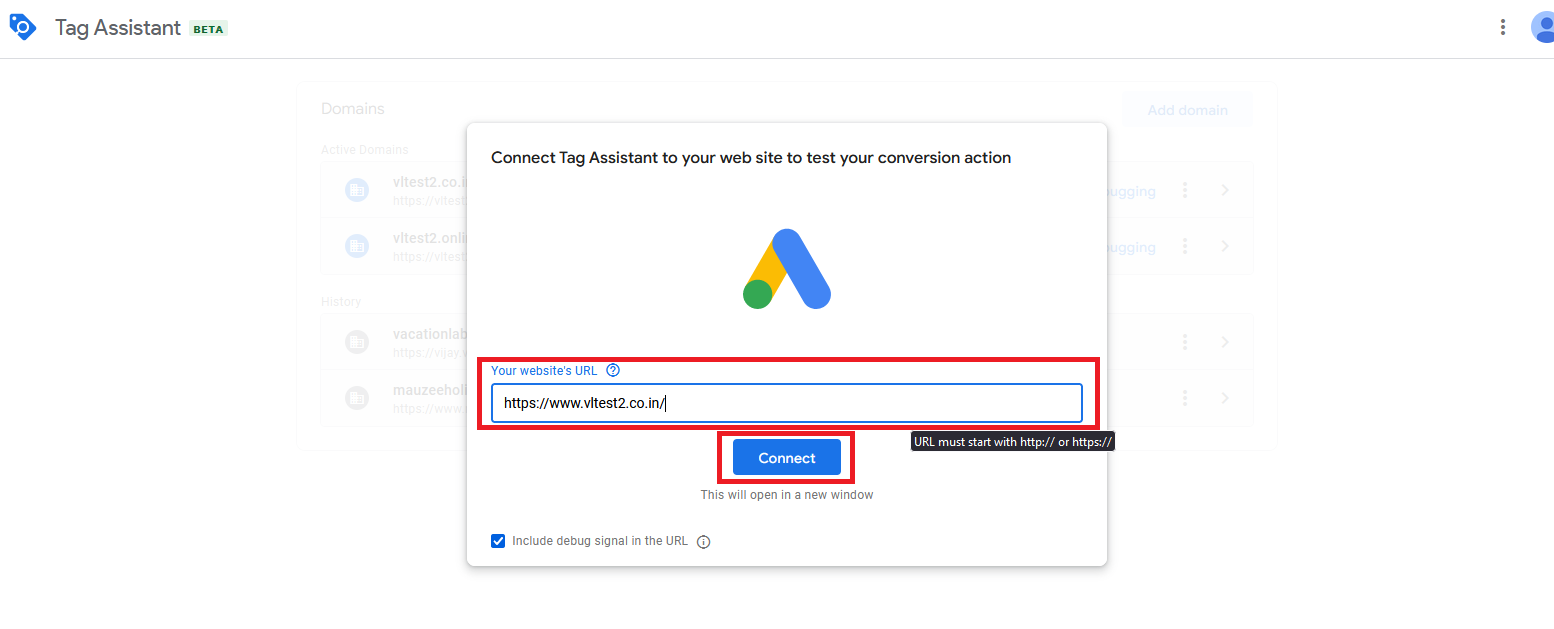This screenshot has height=629, width=1554.
Task: Open the account profile avatar
Action: pos(1543,27)
